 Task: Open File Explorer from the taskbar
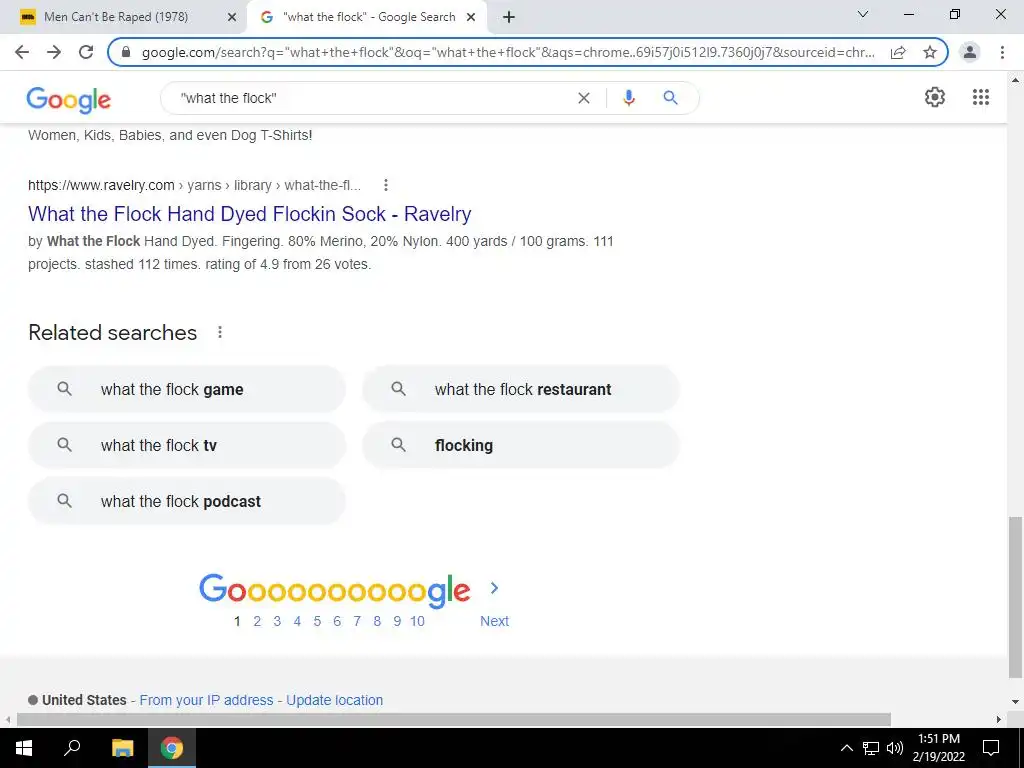coord(122,748)
